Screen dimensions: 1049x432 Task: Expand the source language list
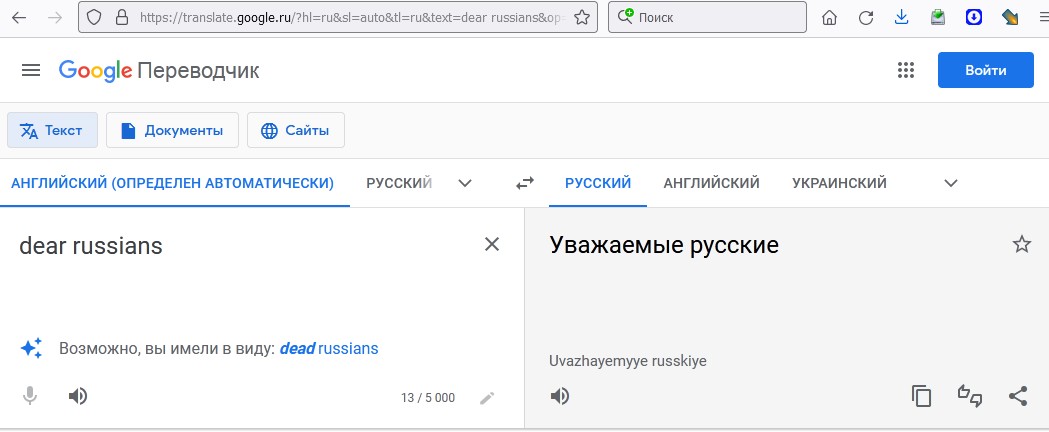click(x=465, y=183)
